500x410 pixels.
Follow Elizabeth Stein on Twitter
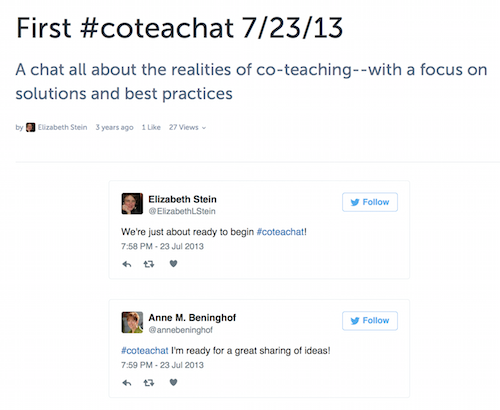tap(370, 202)
